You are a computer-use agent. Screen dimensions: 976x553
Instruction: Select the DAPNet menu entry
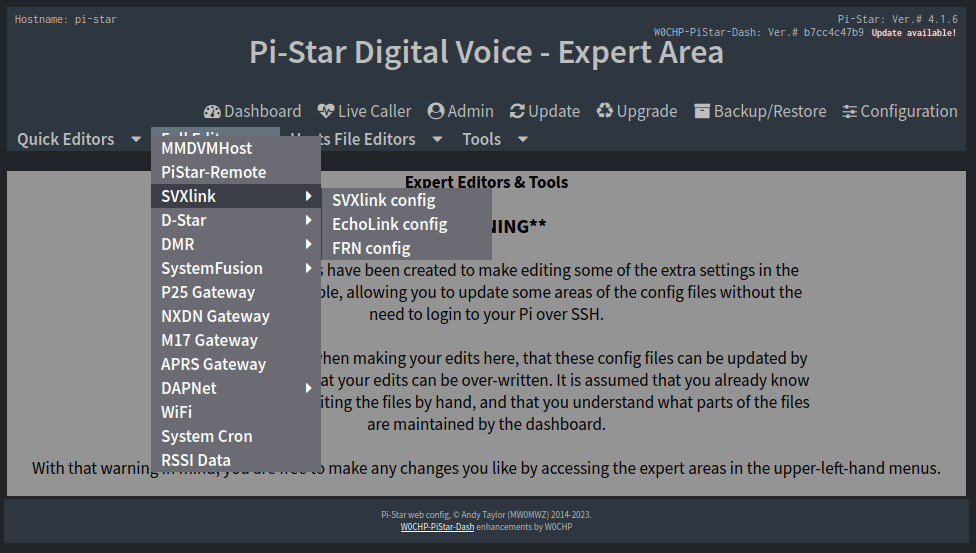pos(236,388)
